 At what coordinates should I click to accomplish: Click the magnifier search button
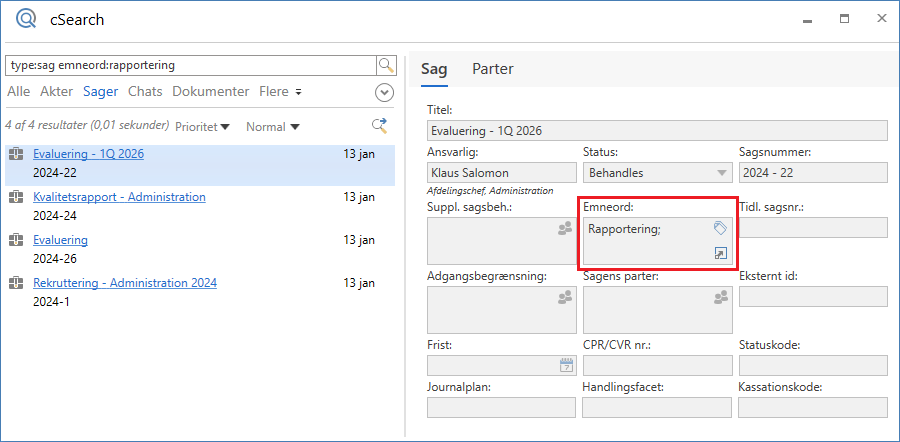[x=386, y=65]
